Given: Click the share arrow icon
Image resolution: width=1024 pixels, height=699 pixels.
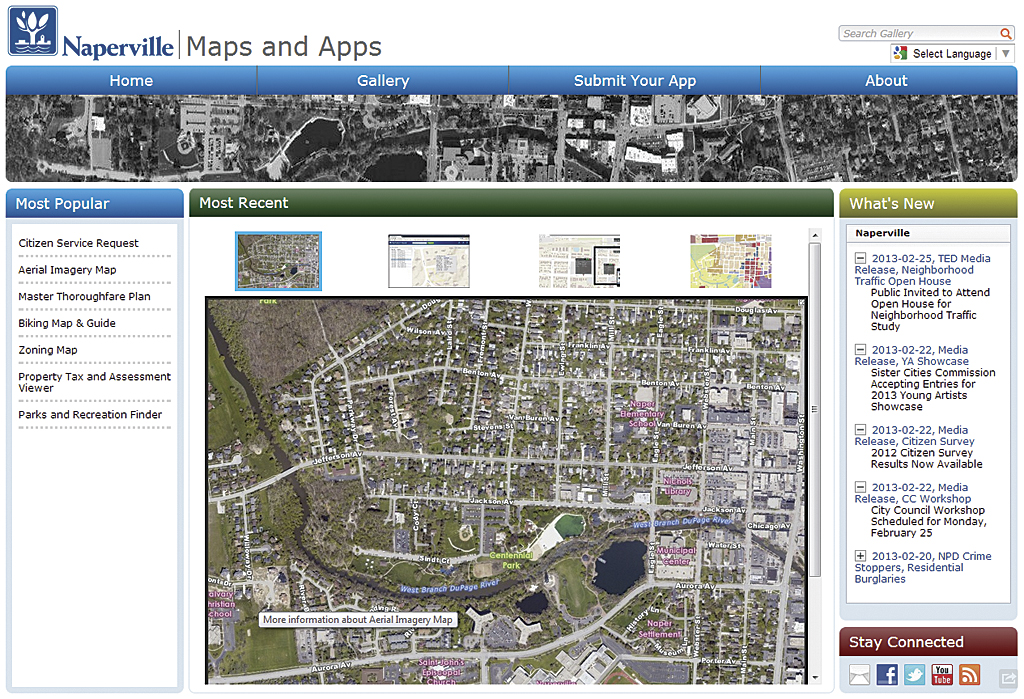Looking at the screenshot, I should [1008, 679].
